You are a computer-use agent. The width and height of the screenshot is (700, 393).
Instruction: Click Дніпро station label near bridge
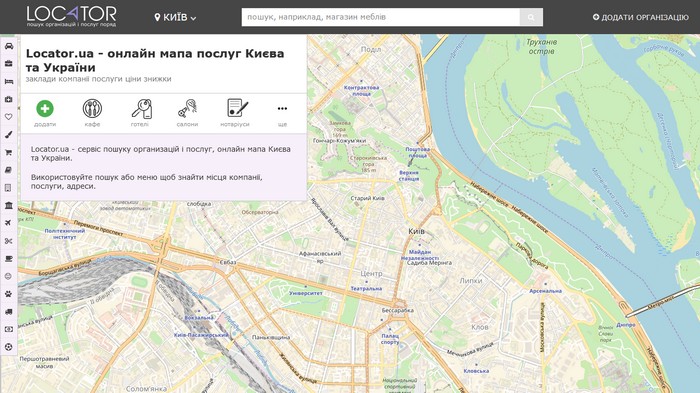pos(626,325)
